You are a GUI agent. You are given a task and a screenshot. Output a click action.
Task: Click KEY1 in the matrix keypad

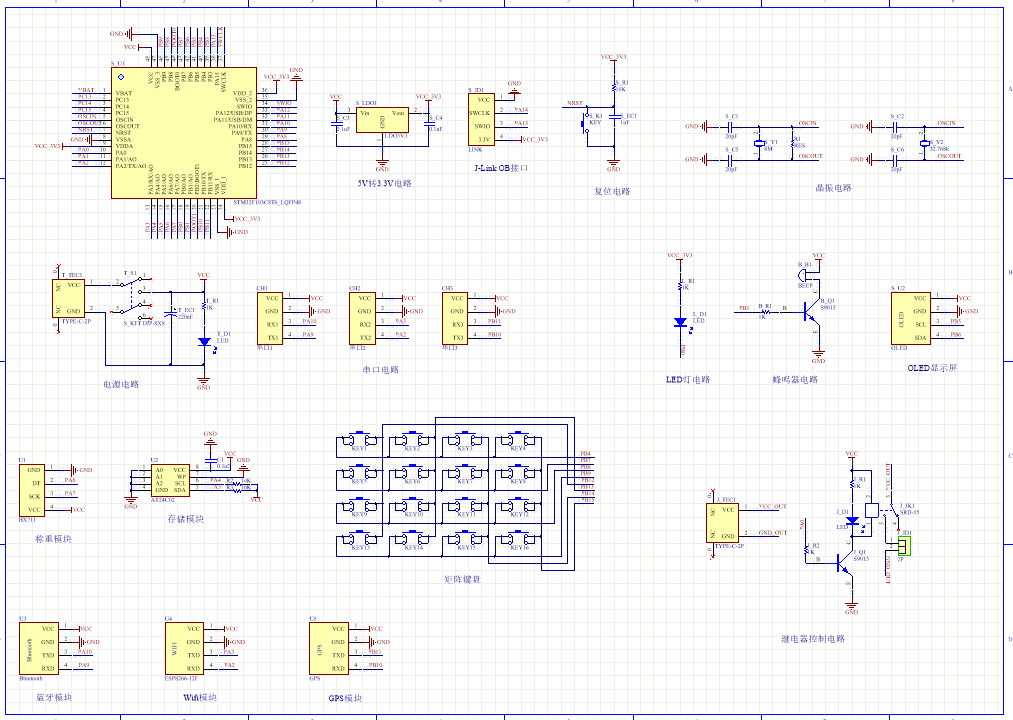coord(358,440)
